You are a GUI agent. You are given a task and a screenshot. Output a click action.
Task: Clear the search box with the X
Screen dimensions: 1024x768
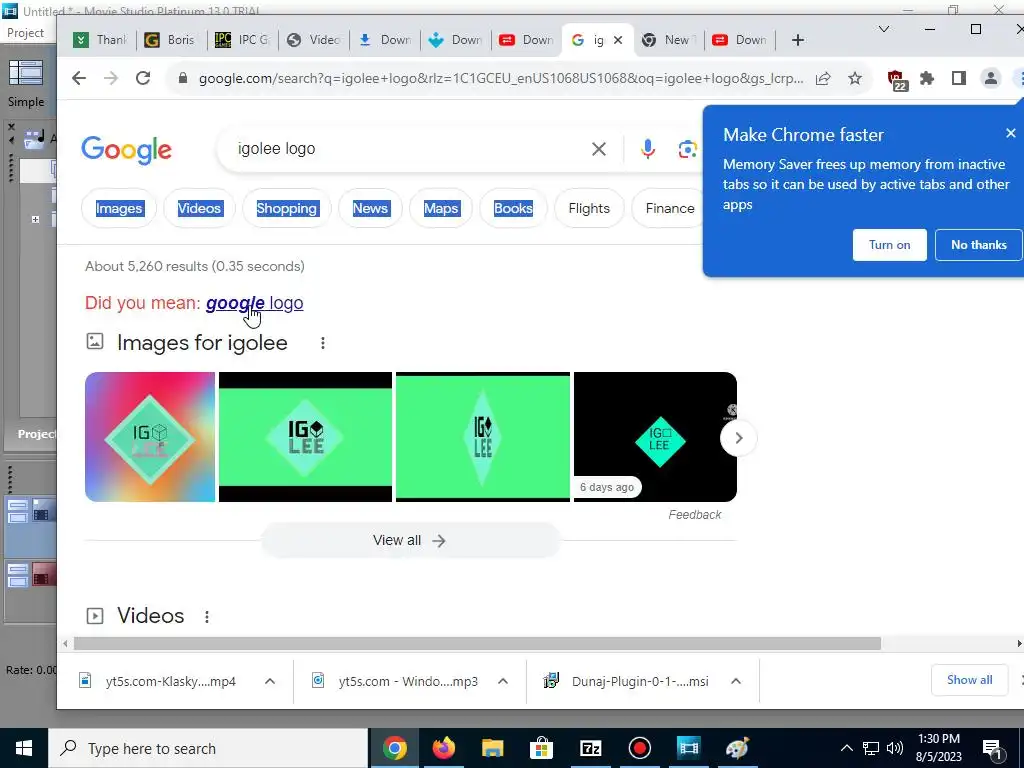598,149
